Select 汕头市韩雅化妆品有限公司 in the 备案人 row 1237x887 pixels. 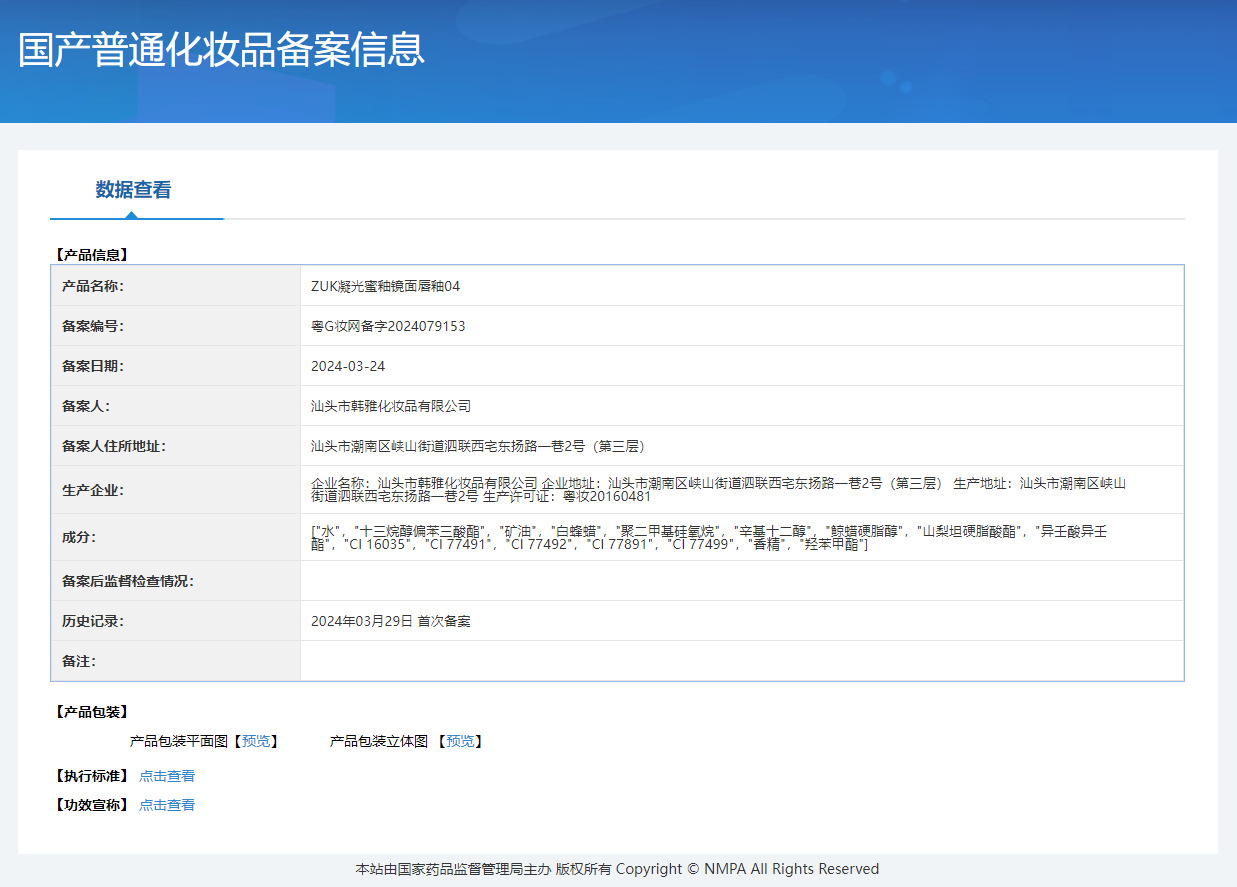point(391,406)
